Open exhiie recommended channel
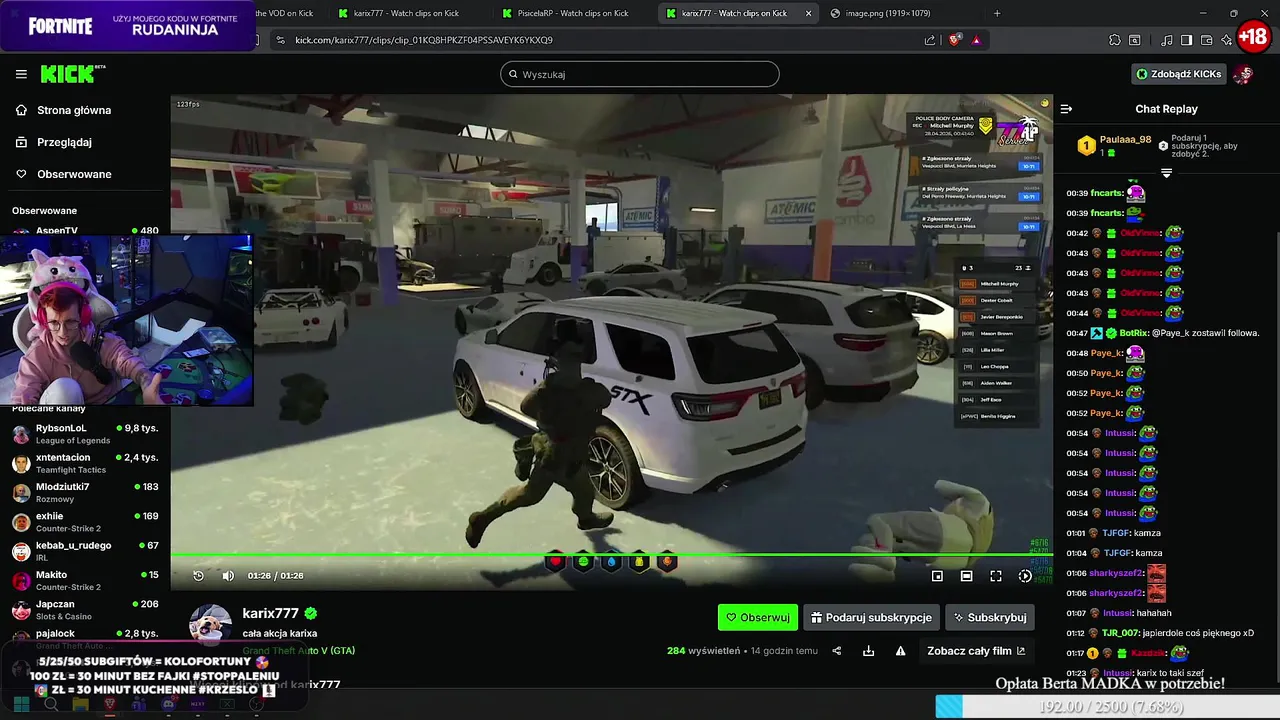The height and width of the screenshot is (720, 1280). coord(85,522)
